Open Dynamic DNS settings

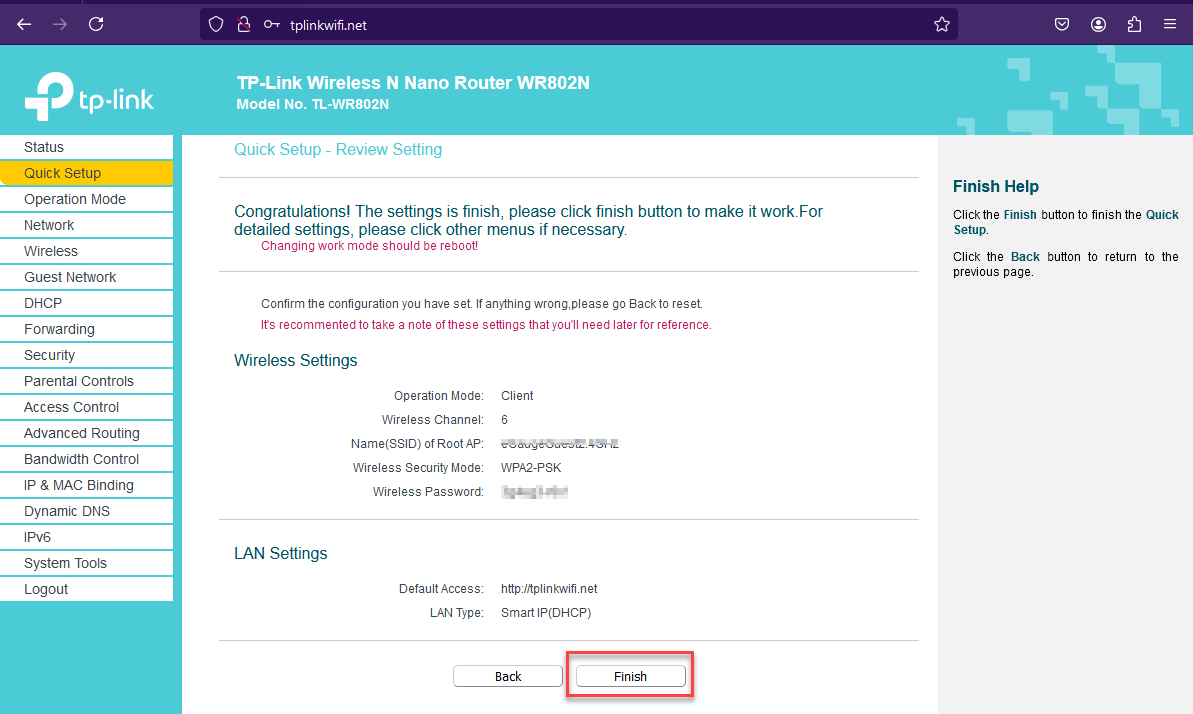pos(87,511)
